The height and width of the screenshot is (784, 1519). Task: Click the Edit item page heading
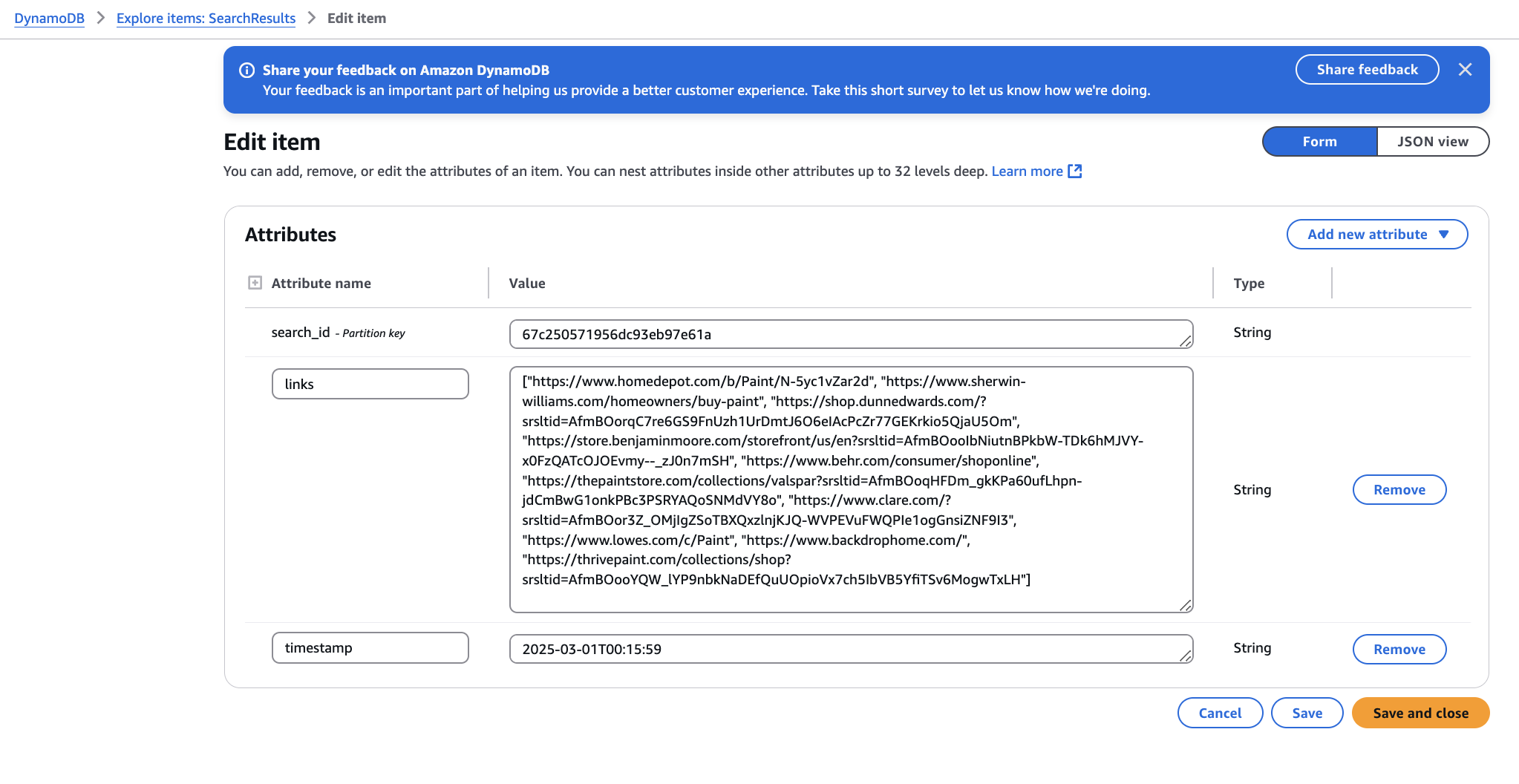[x=272, y=142]
